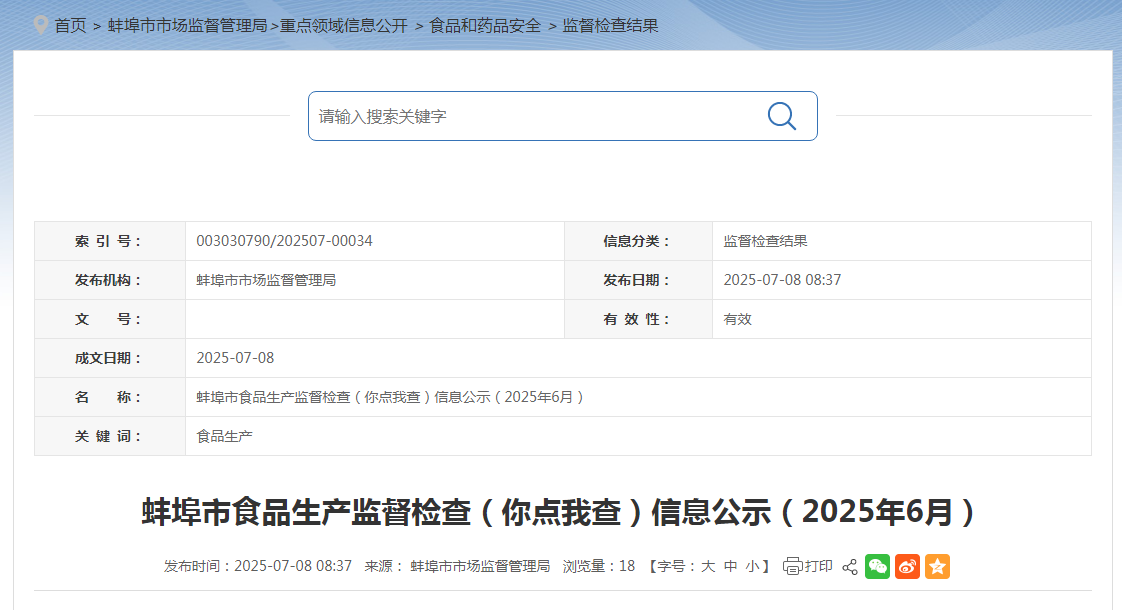Click the document name in 名称 row
The image size is (1122, 610).
[x=390, y=397]
